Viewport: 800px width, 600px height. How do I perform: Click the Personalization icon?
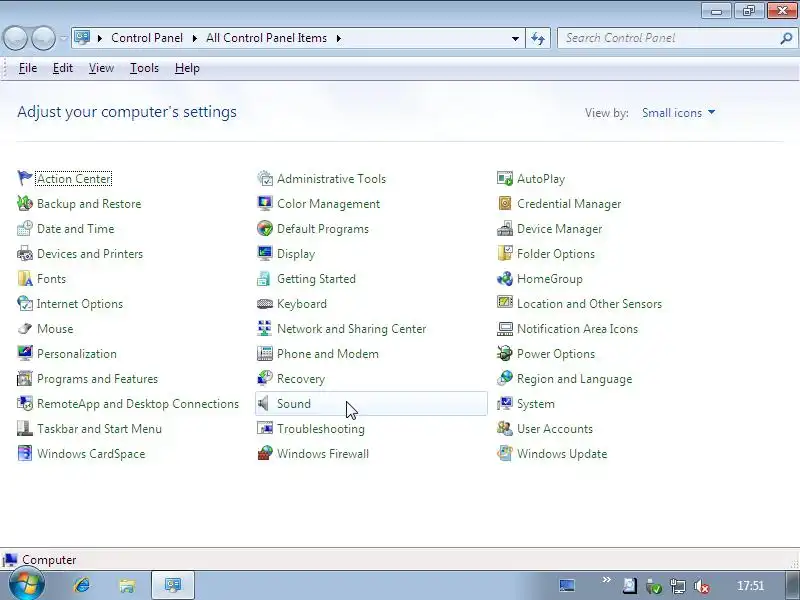click(24, 354)
